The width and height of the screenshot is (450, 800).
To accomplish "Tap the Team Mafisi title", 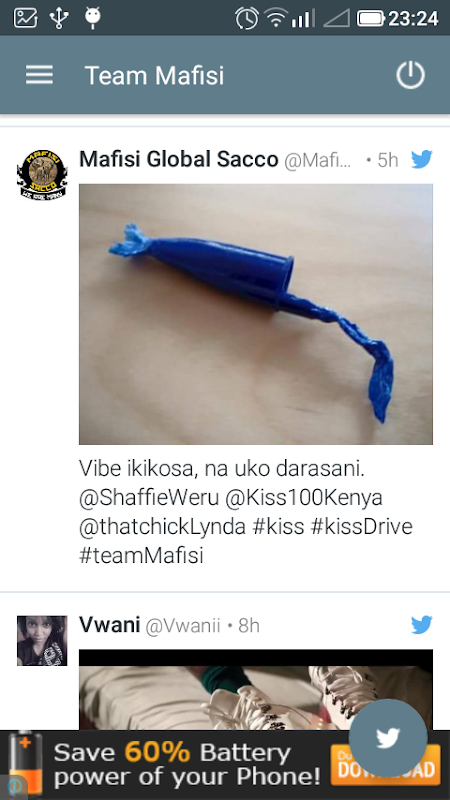I will pyautogui.click(x=154, y=76).
